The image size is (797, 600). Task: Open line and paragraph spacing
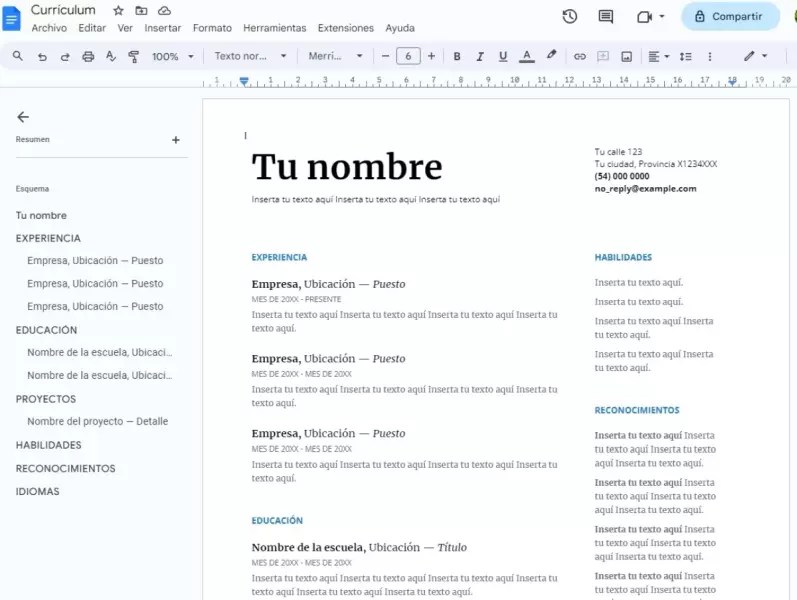[685, 56]
